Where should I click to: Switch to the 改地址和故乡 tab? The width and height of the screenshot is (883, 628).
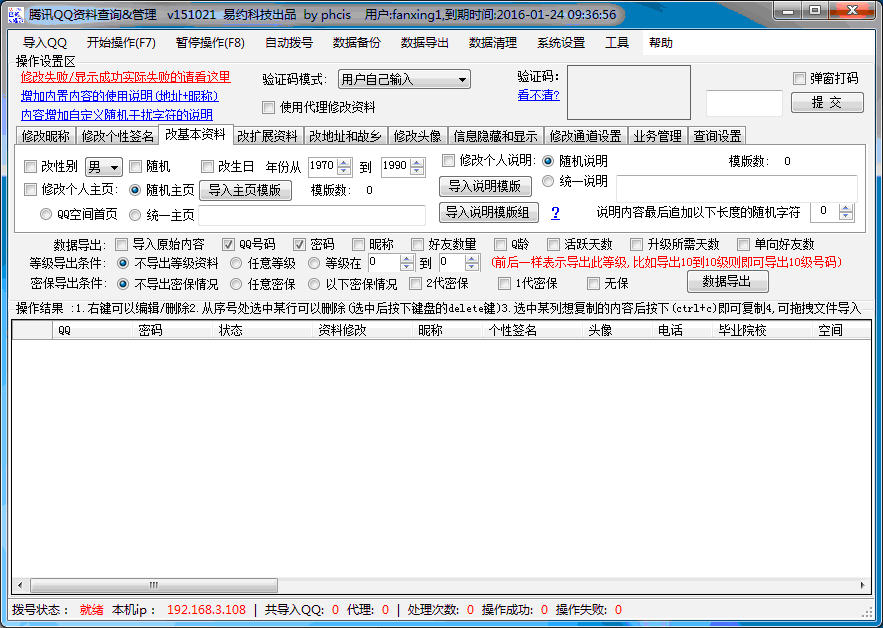pyautogui.click(x=345, y=136)
